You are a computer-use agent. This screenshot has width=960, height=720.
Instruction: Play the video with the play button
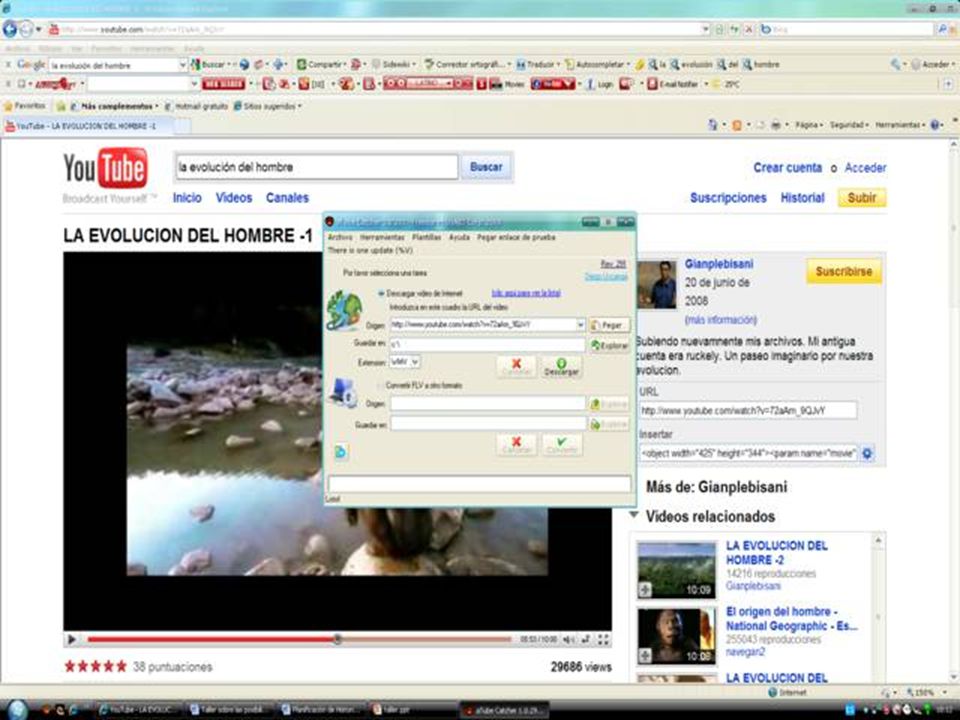tap(71, 640)
